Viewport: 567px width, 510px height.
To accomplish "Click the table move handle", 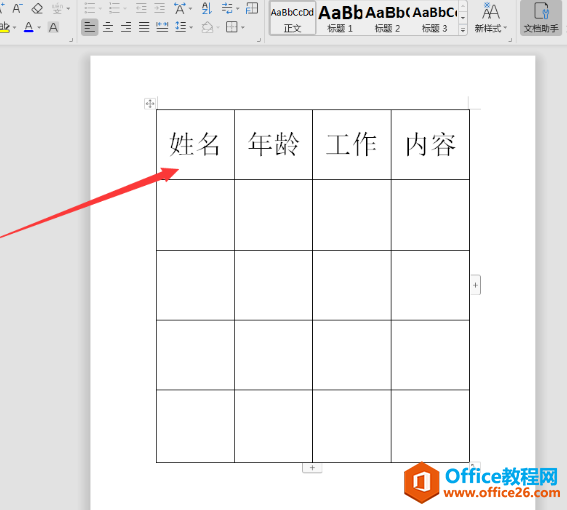I will pyautogui.click(x=150, y=104).
